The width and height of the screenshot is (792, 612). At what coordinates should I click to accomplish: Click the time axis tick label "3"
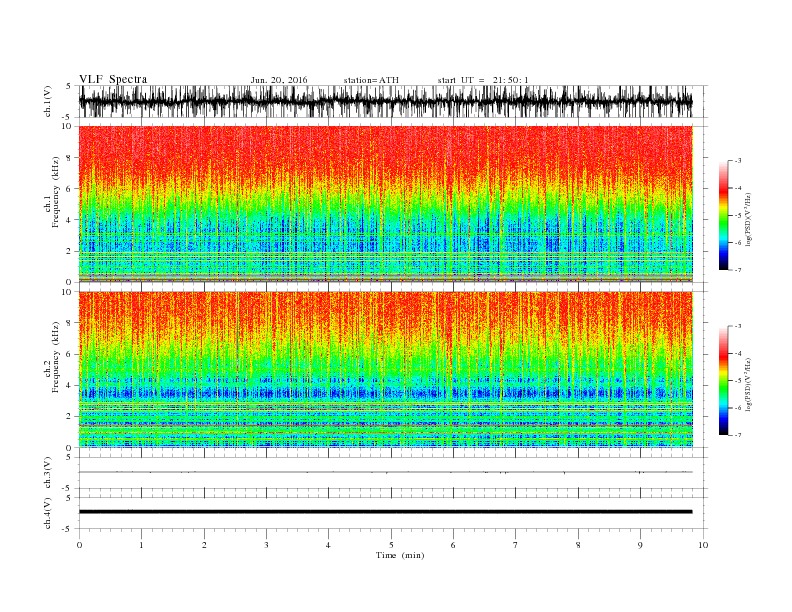[x=266, y=545]
